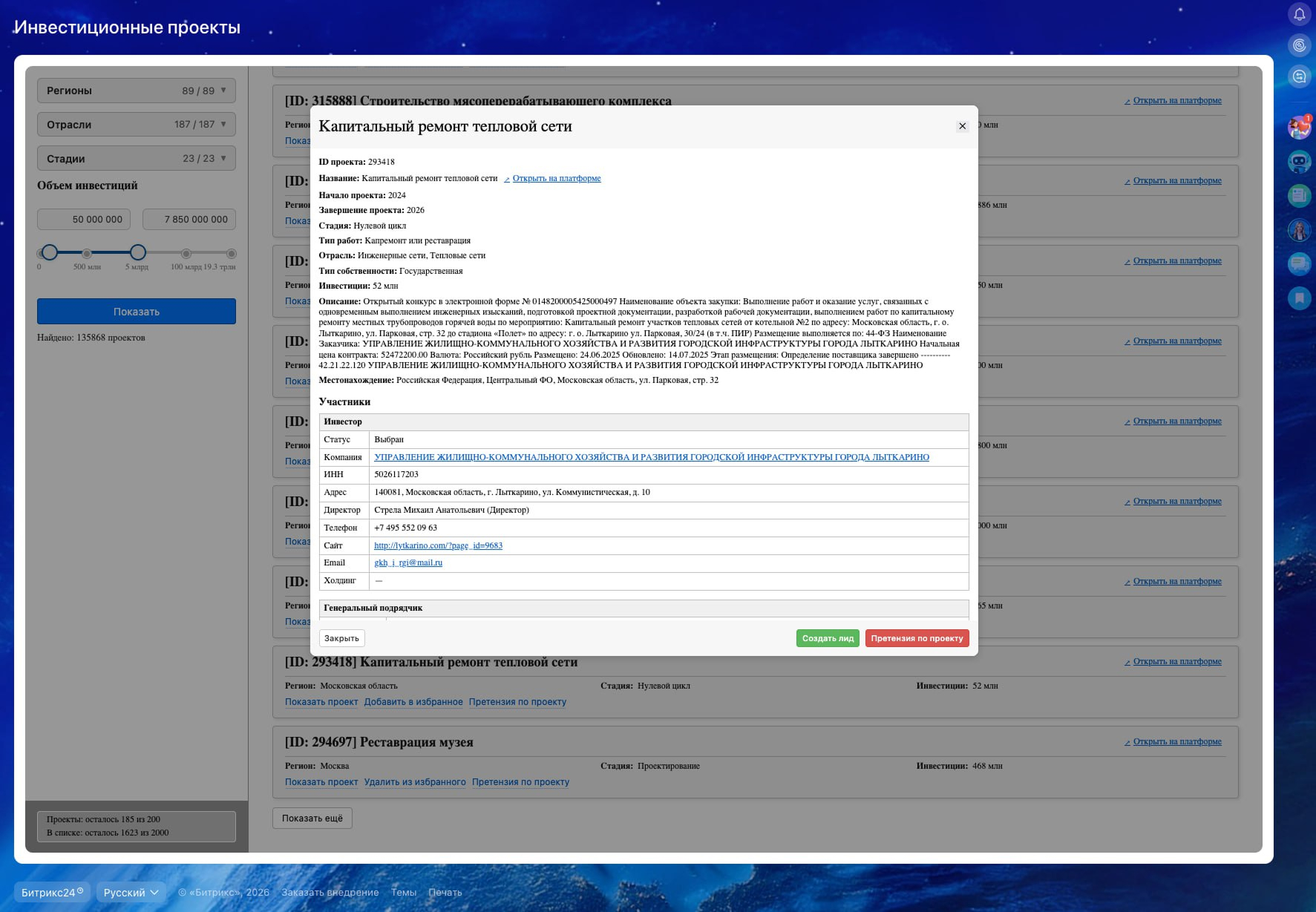Open the bookmark icon in right sidebar

1299,298
